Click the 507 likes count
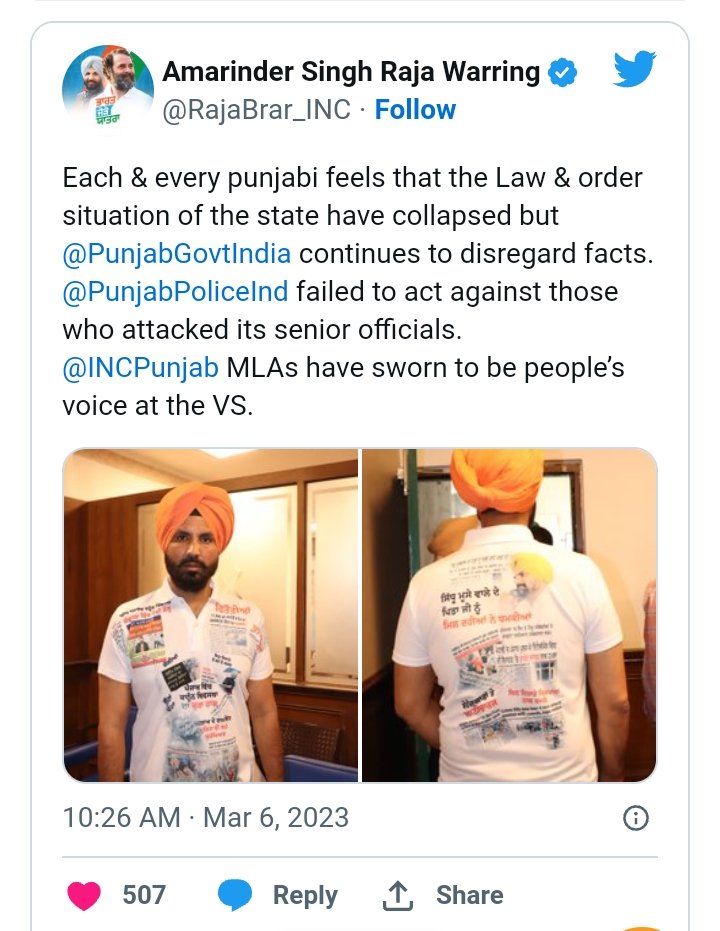This screenshot has width=720, height=931. 144,895
